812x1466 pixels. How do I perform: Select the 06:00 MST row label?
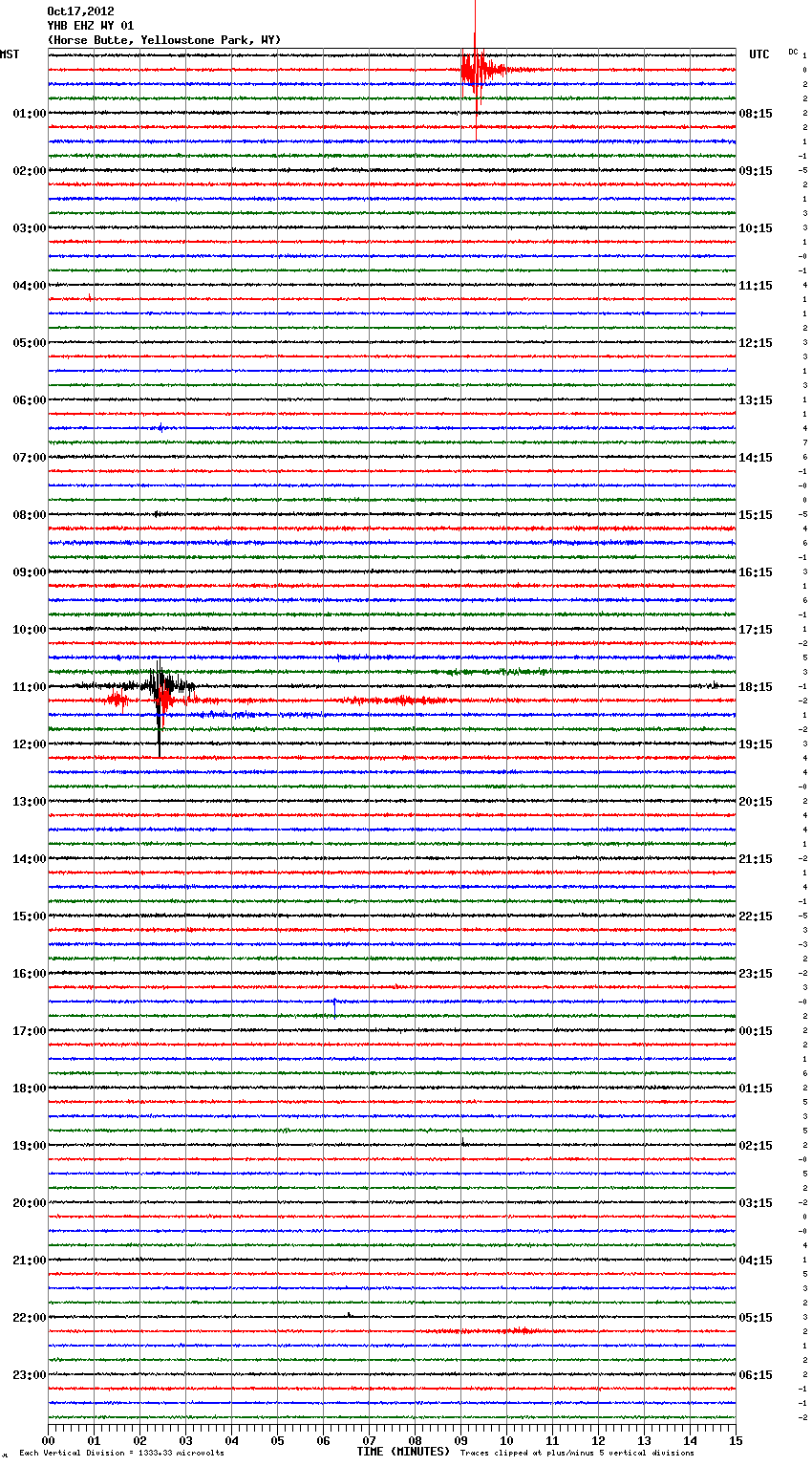[30, 400]
